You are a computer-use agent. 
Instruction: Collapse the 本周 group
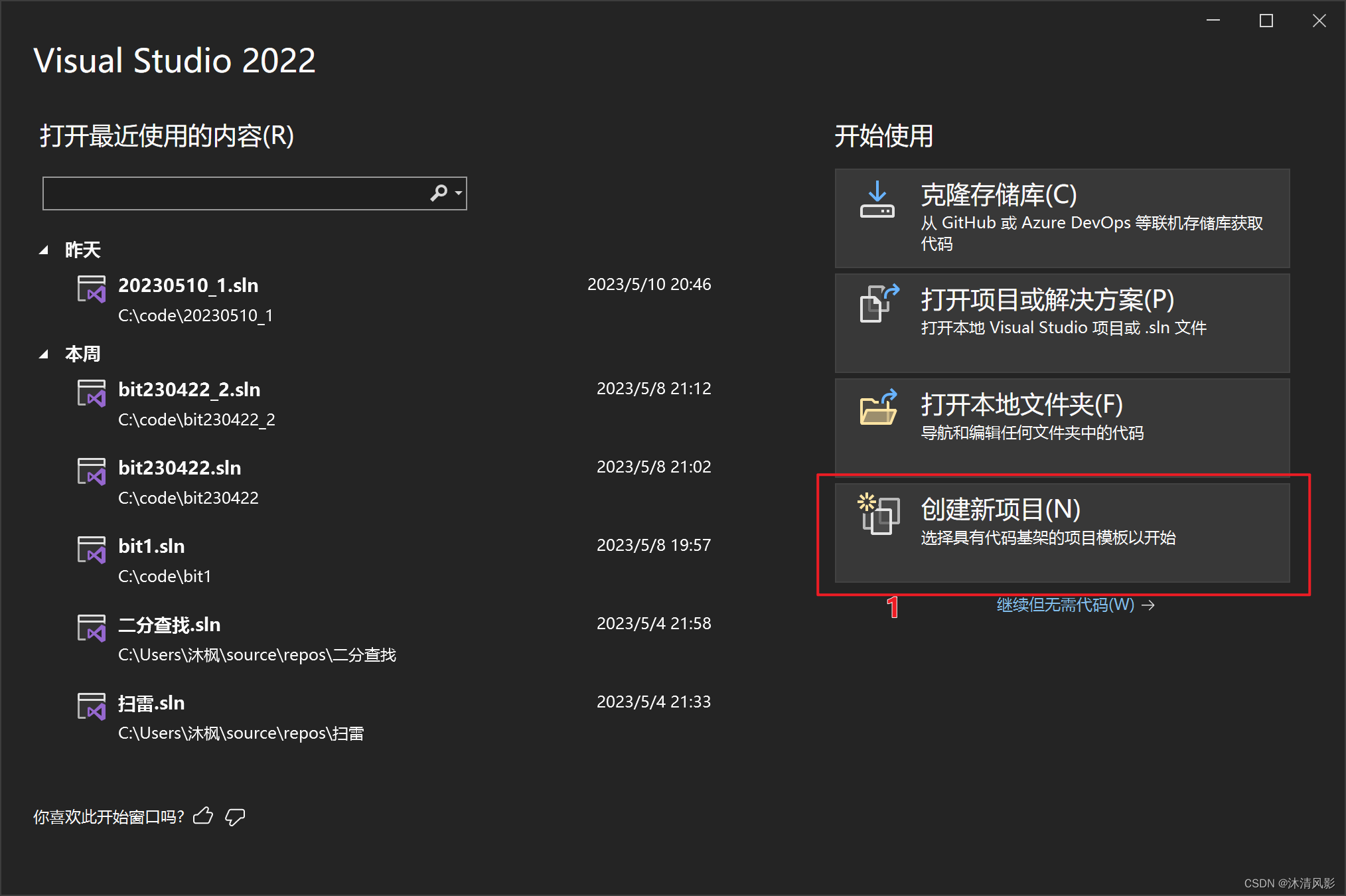pos(44,354)
